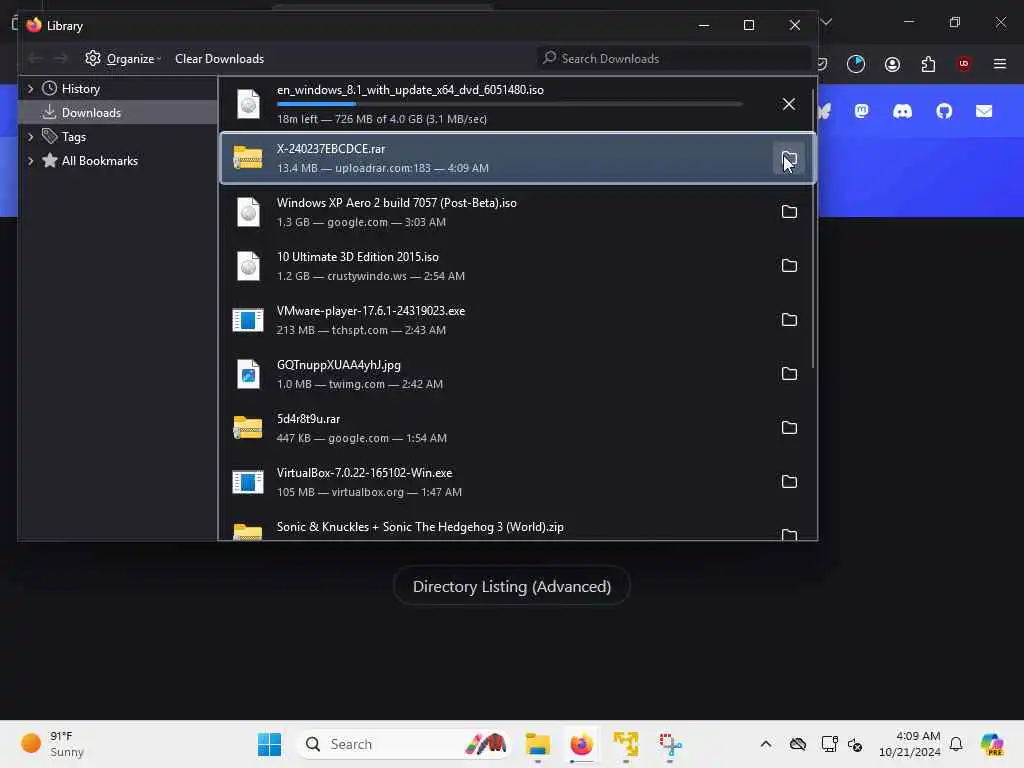Open weather widget showing 91°F Sunny

click(53, 744)
